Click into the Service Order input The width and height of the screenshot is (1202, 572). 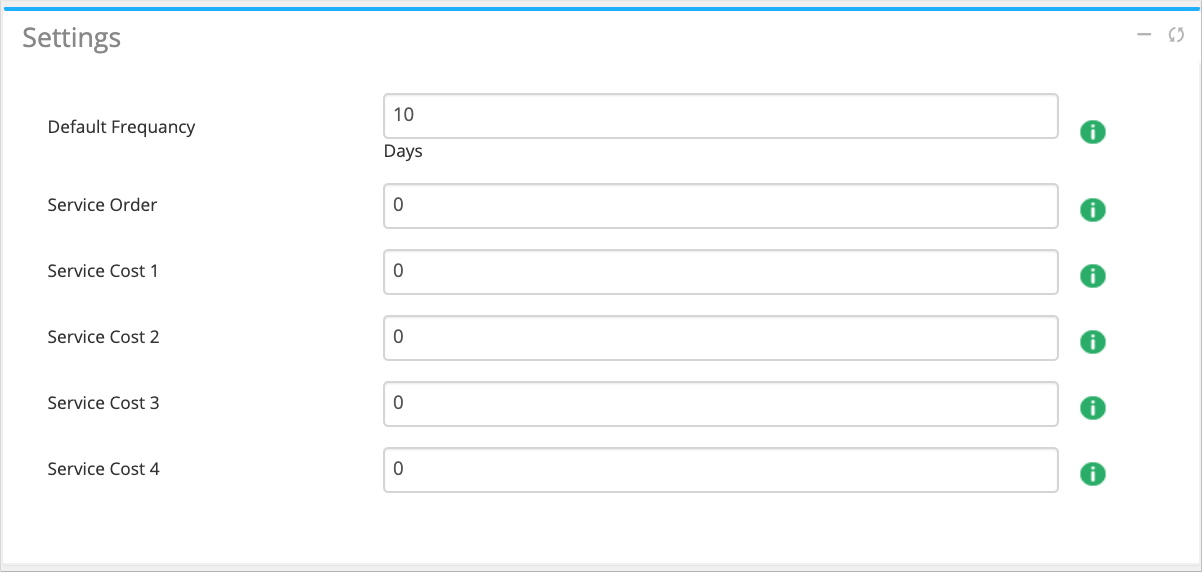[720, 205]
